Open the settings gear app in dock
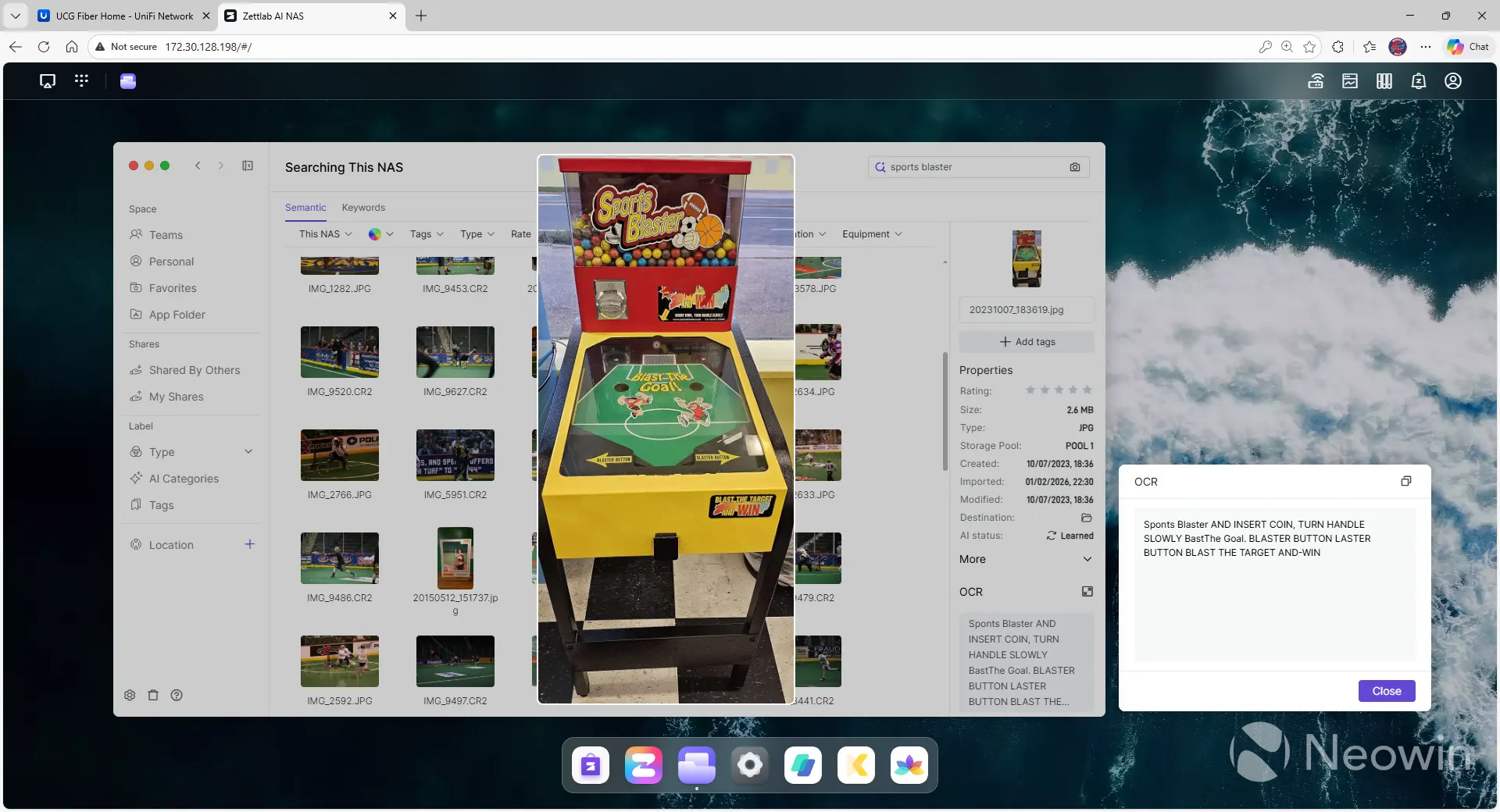Image resolution: width=1500 pixels, height=812 pixels. 750,765
